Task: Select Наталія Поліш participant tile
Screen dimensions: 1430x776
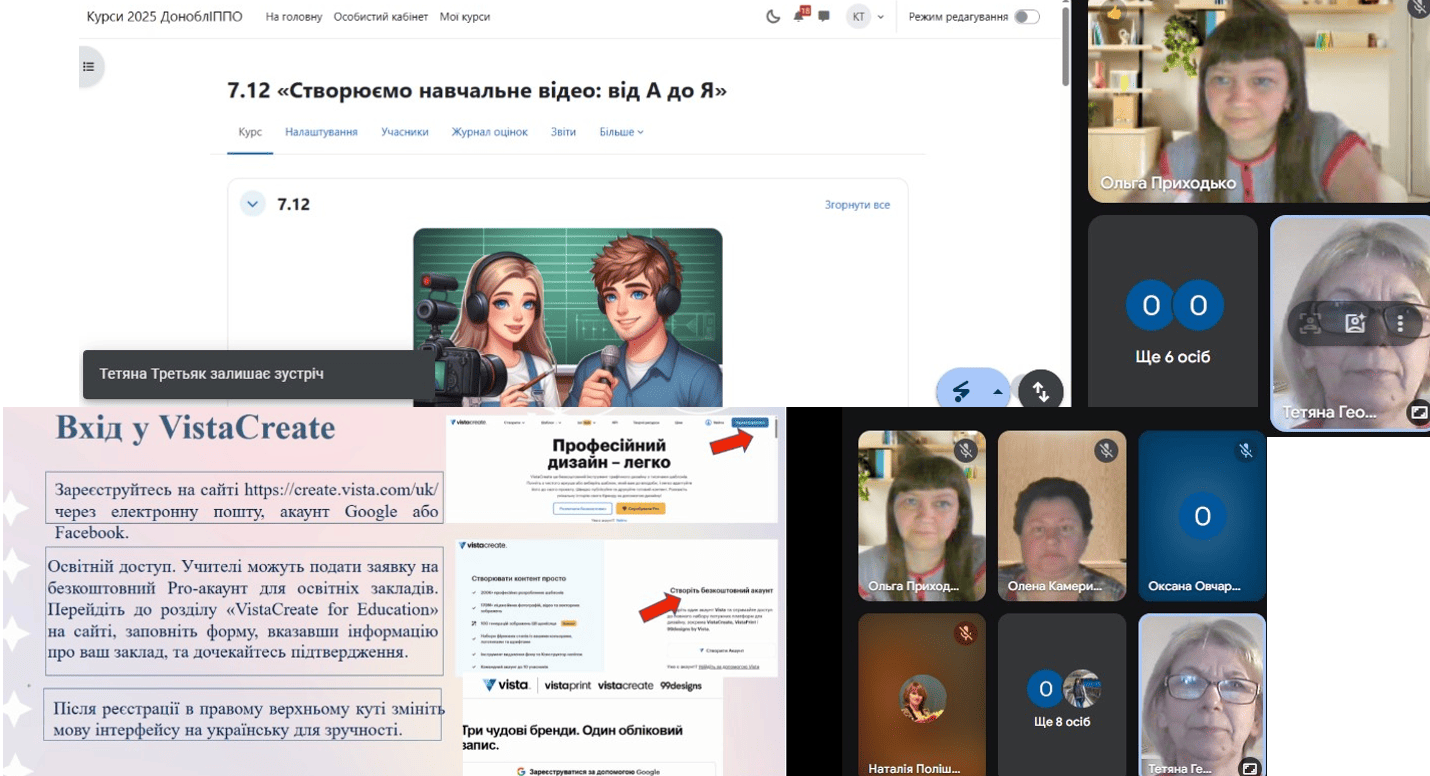Action: 922,695
